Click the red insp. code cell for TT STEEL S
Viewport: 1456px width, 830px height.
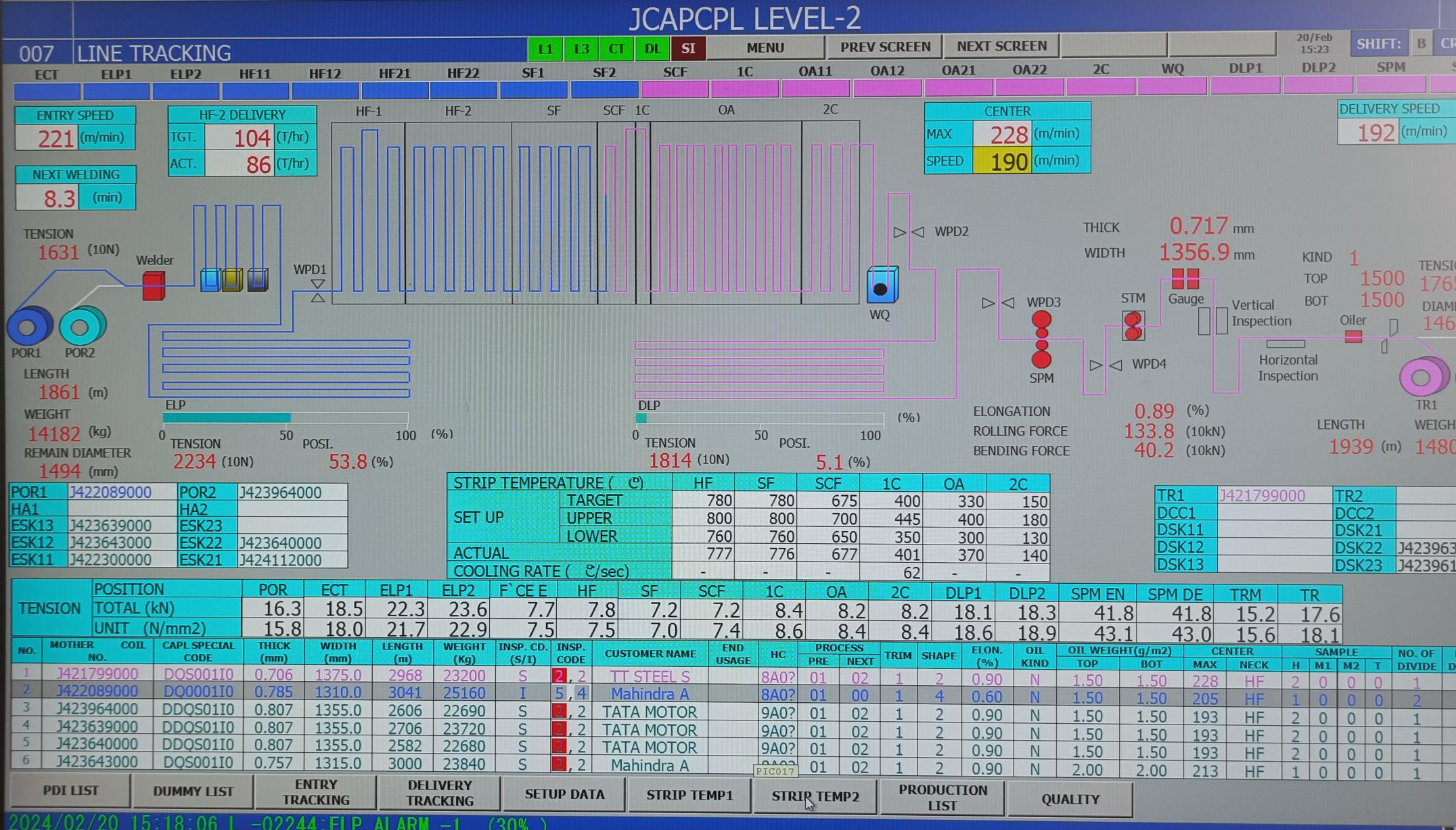[559, 676]
